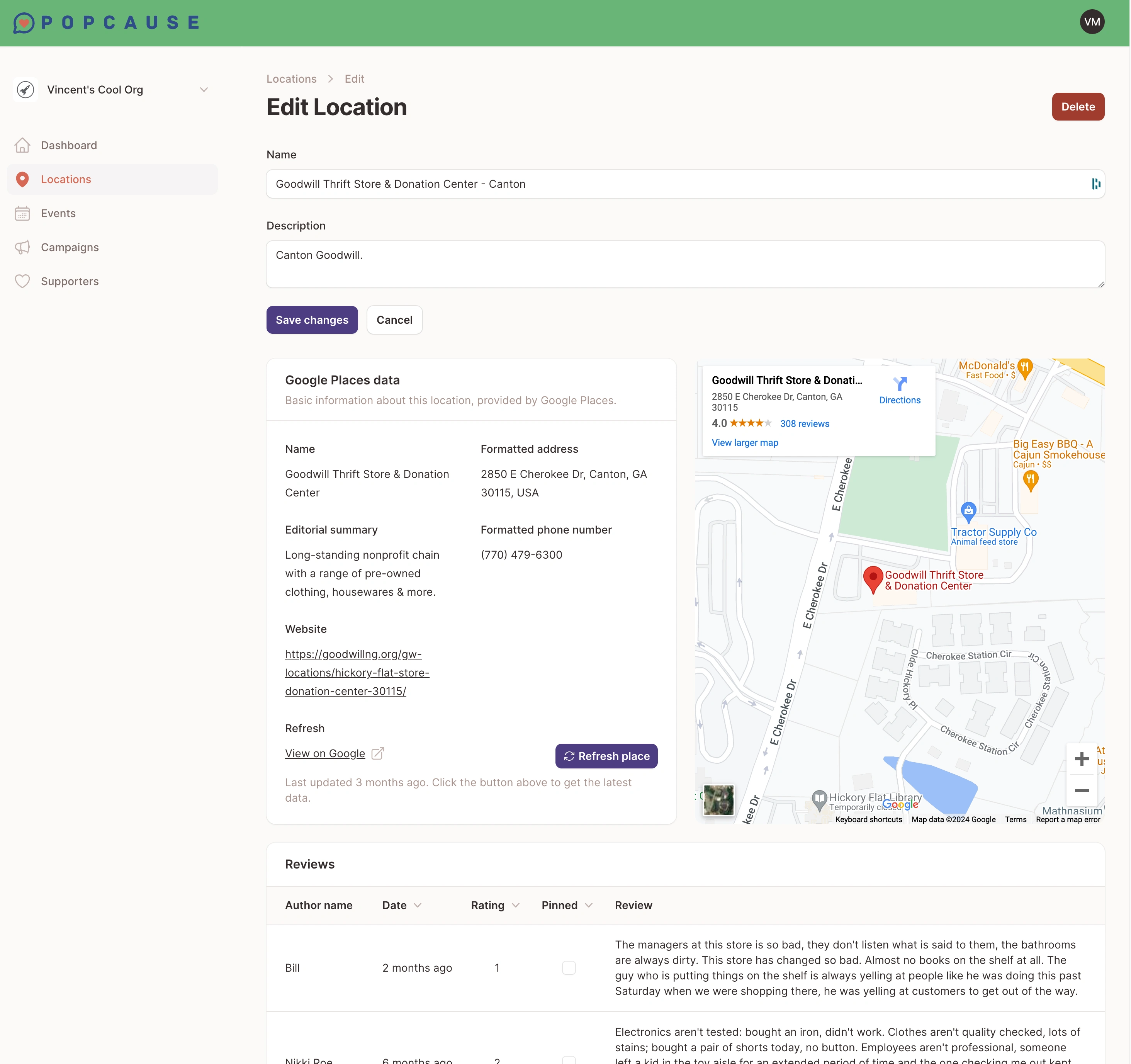
Task: Open the View larger map link
Action: click(744, 443)
